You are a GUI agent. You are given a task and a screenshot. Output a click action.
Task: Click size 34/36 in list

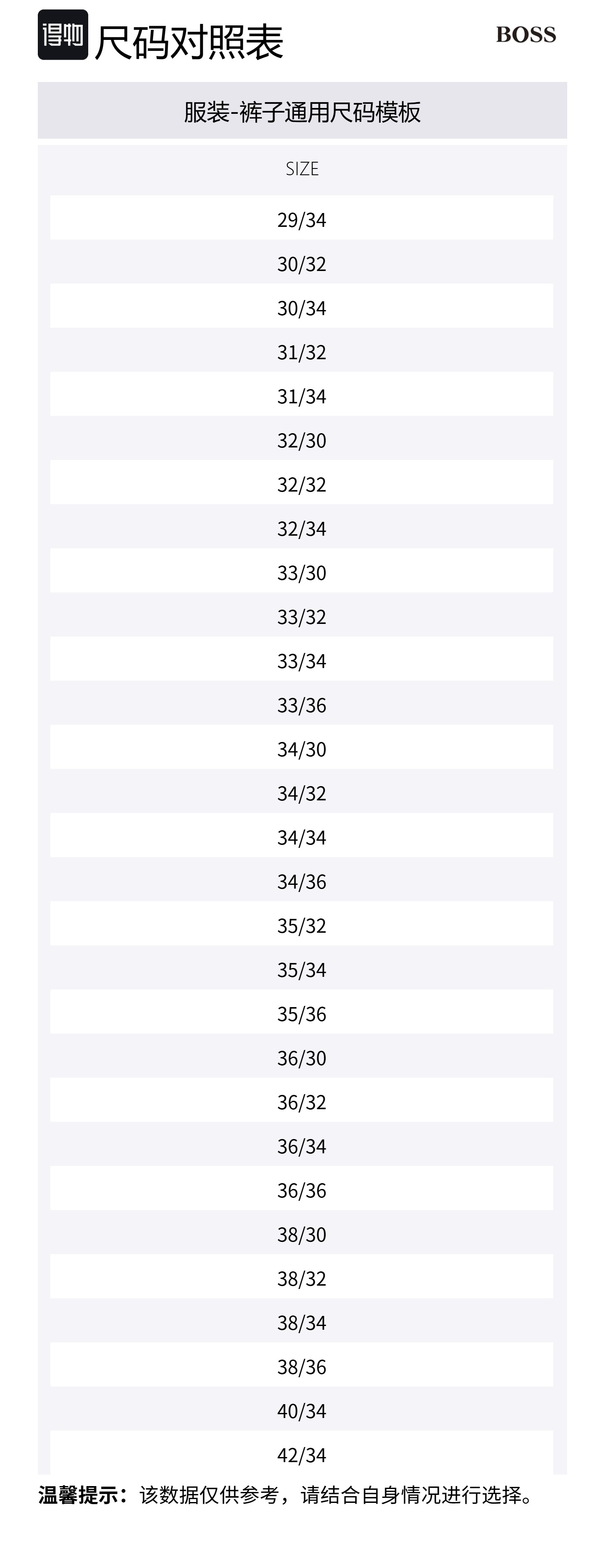pyautogui.click(x=302, y=881)
